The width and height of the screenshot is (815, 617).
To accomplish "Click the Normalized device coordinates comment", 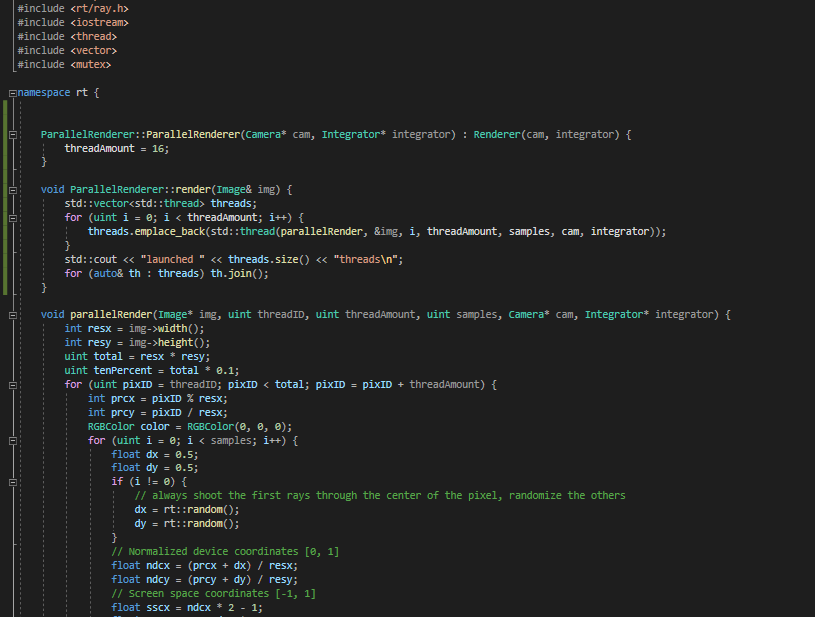I will [x=225, y=552].
